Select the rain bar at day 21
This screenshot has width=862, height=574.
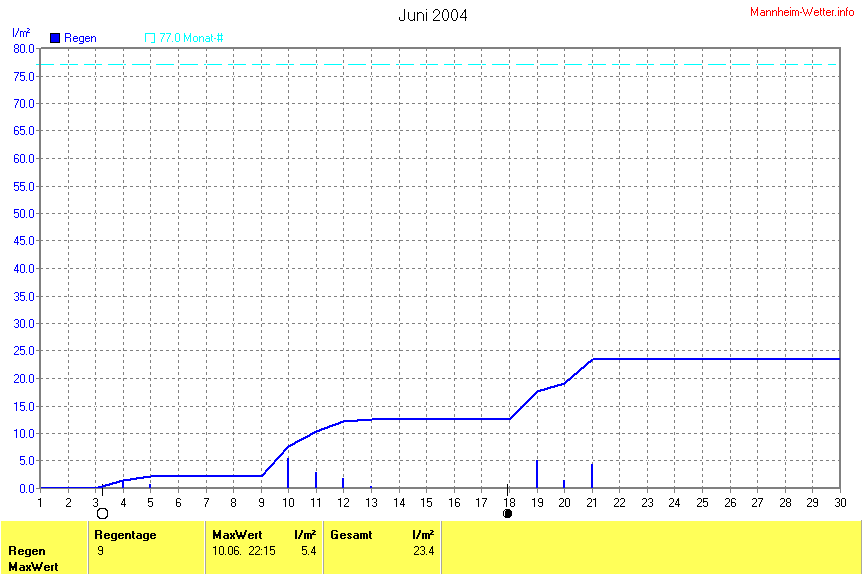click(592, 476)
